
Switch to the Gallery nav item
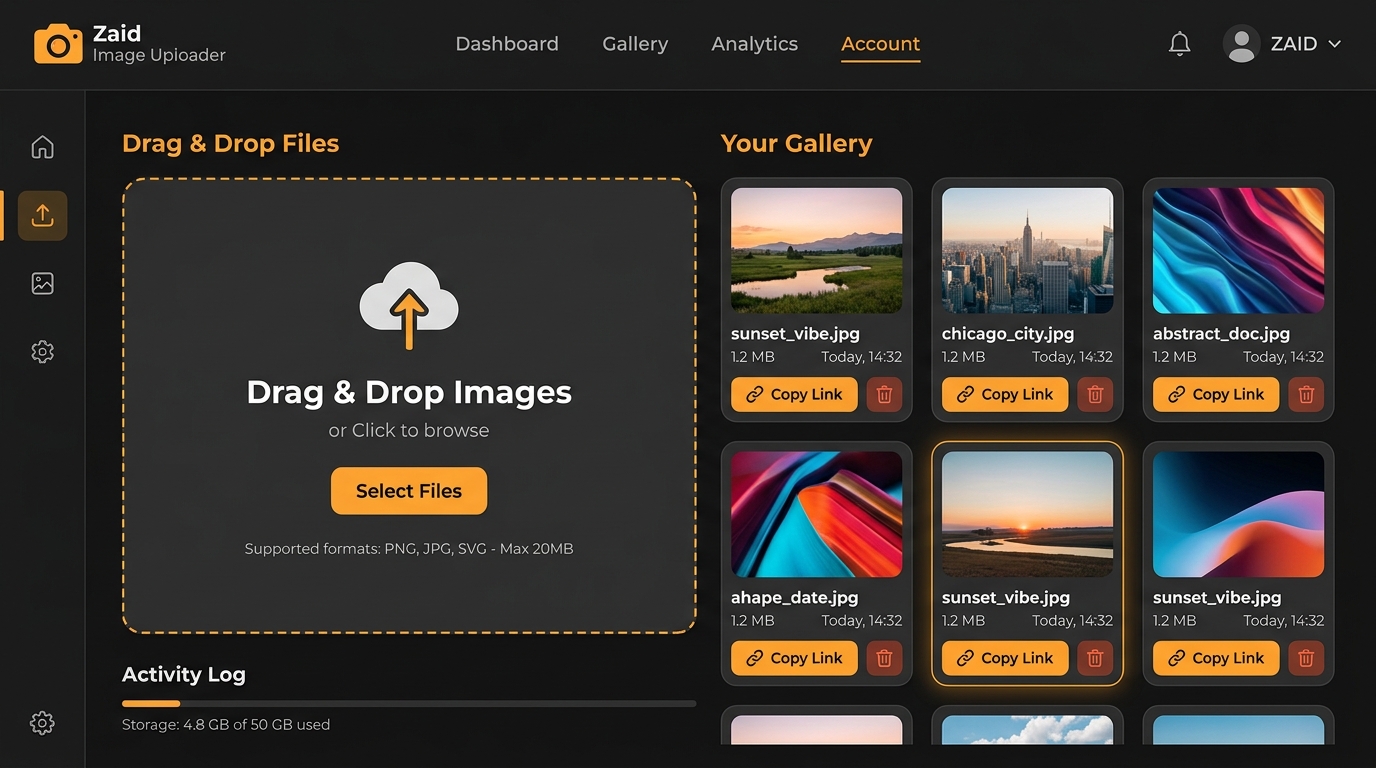point(635,44)
